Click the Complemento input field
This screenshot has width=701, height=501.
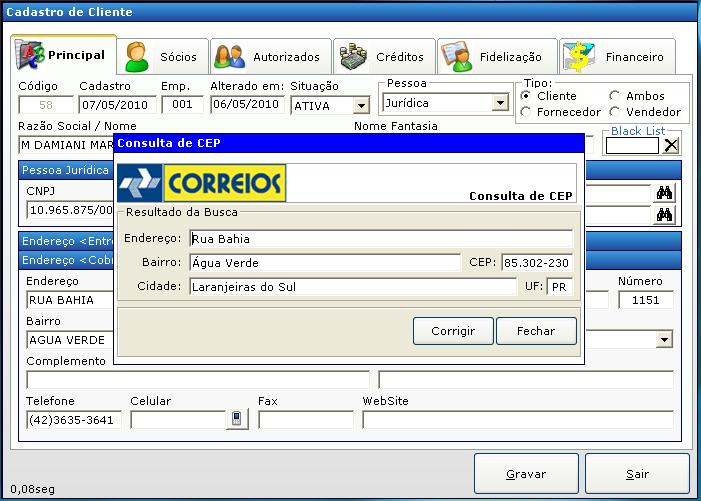coord(198,380)
